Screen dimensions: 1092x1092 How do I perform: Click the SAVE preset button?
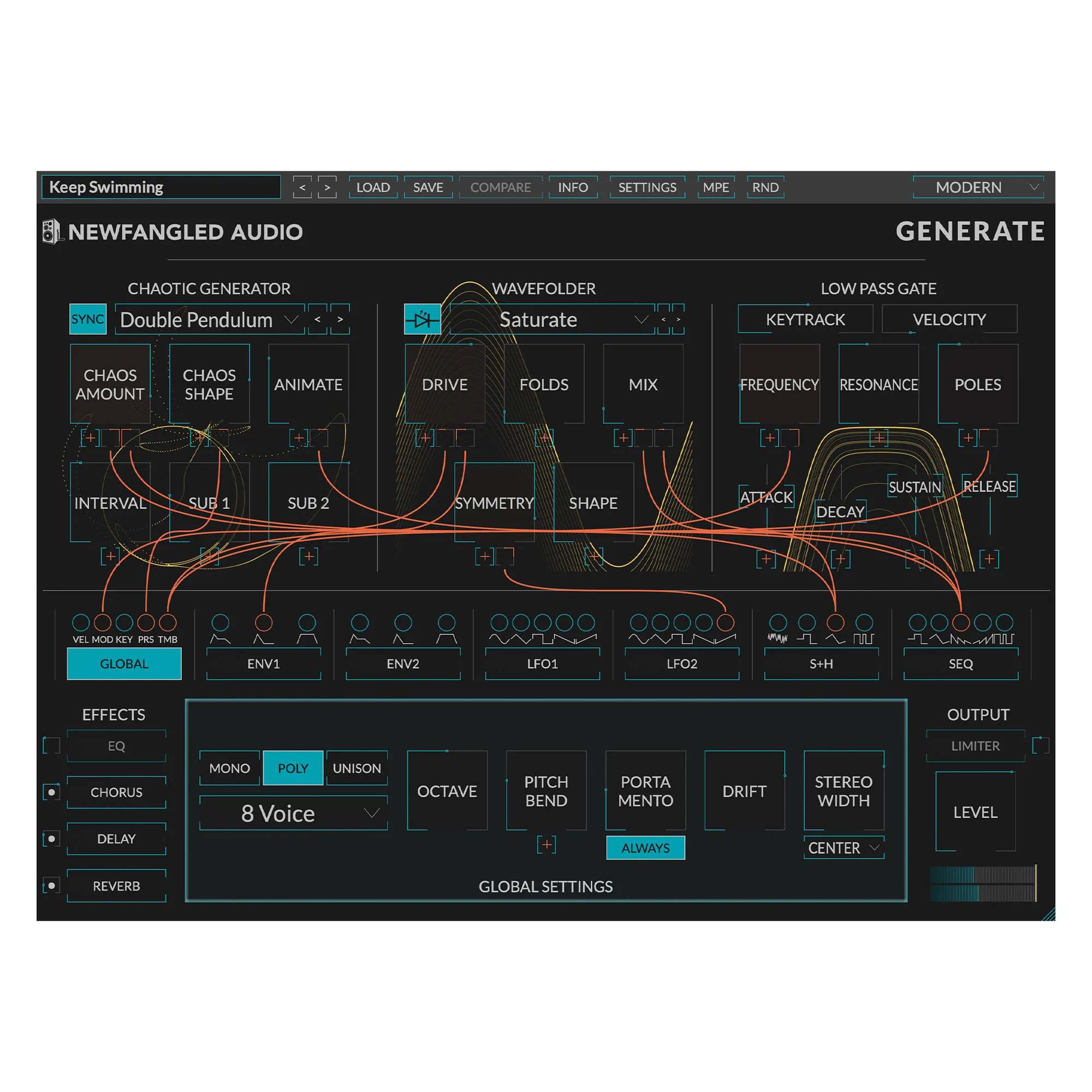[x=428, y=187]
